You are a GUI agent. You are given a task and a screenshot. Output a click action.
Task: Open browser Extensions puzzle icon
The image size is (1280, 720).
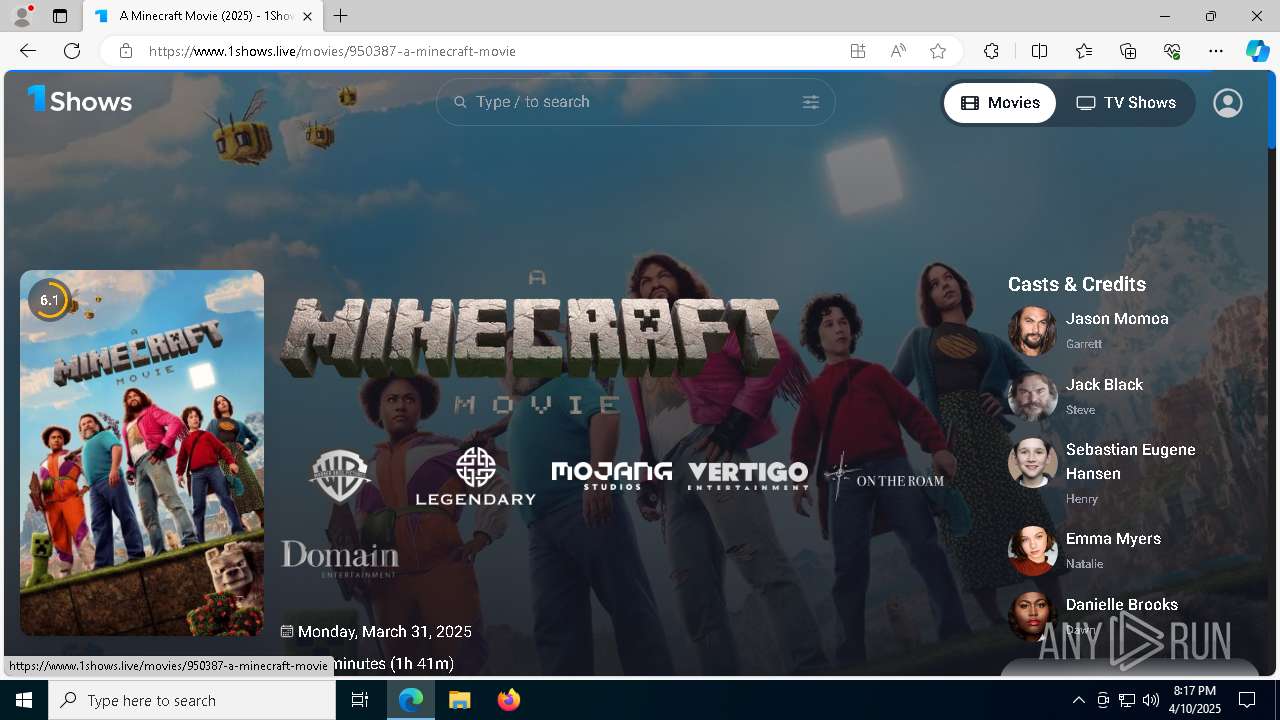tap(991, 51)
